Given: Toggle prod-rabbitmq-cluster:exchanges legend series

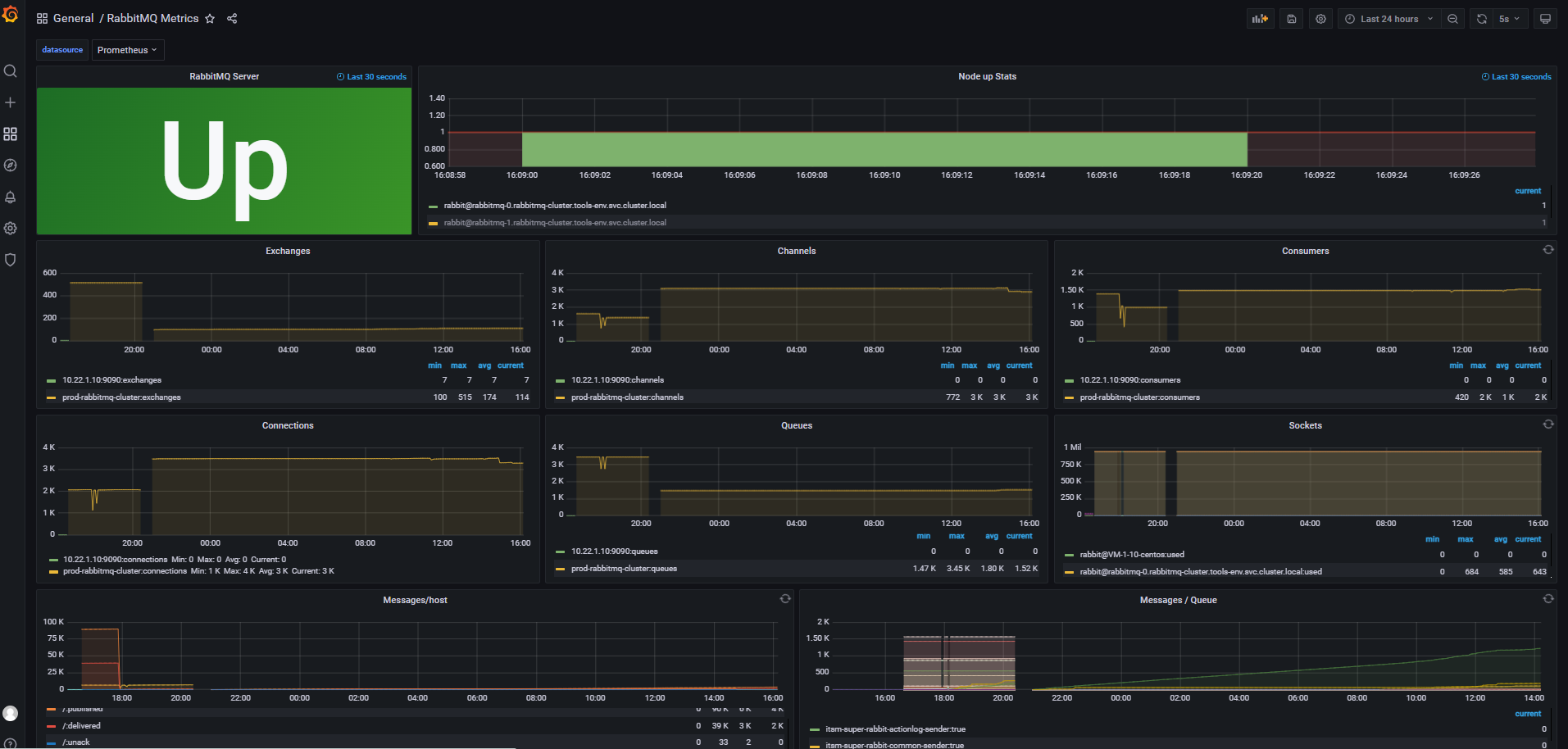Looking at the screenshot, I should [121, 397].
